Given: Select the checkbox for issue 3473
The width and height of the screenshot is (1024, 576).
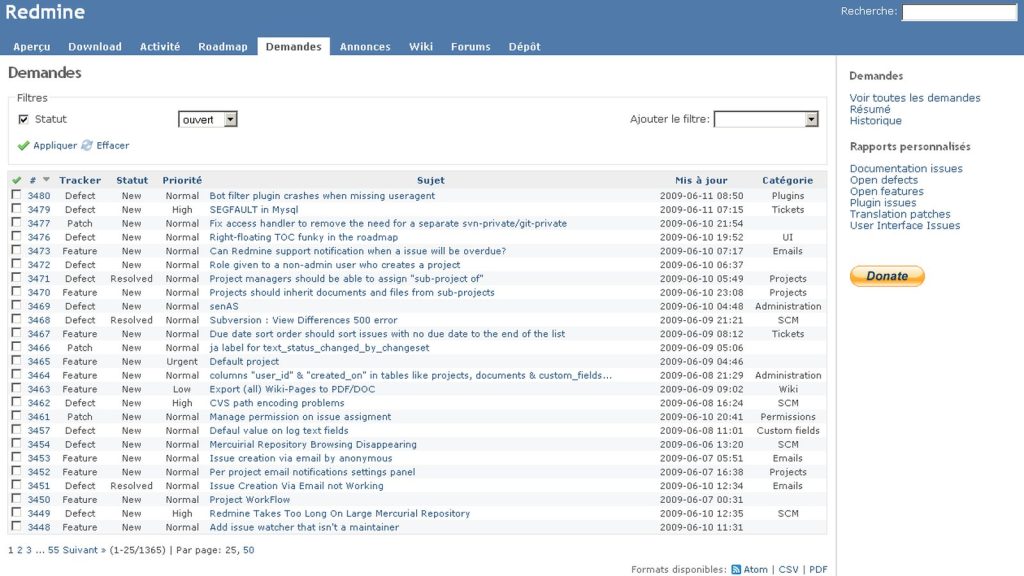Looking at the screenshot, I should click(16, 250).
